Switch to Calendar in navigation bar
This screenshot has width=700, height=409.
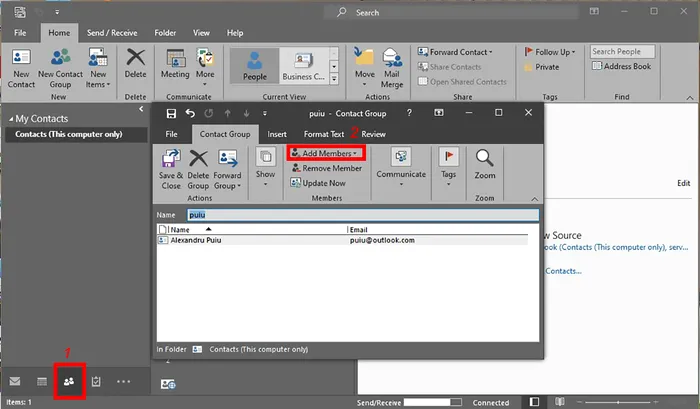tap(42, 381)
